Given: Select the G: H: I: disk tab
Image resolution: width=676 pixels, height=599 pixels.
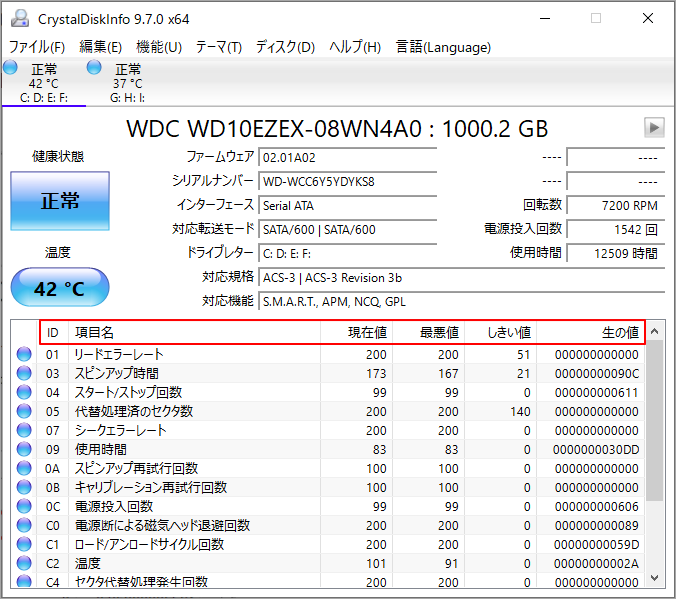Looking at the screenshot, I should coord(128,82).
